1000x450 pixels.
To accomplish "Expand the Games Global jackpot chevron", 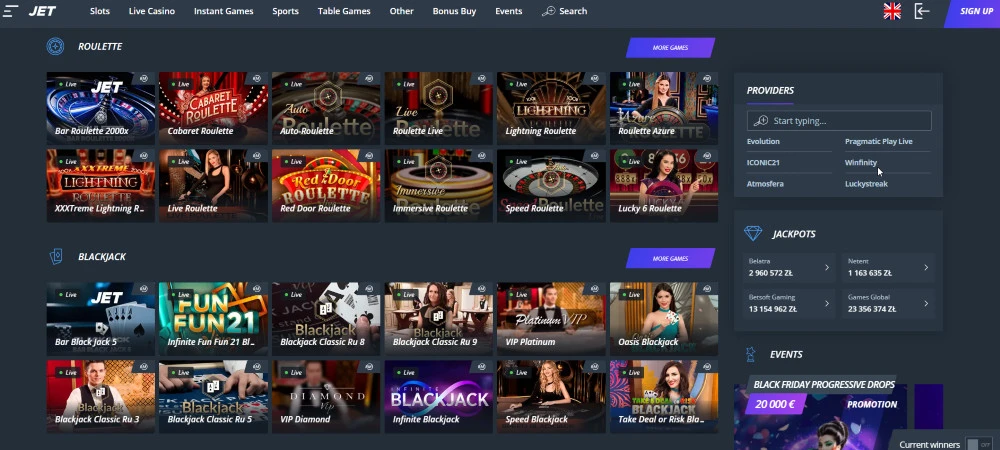I will click(x=926, y=304).
